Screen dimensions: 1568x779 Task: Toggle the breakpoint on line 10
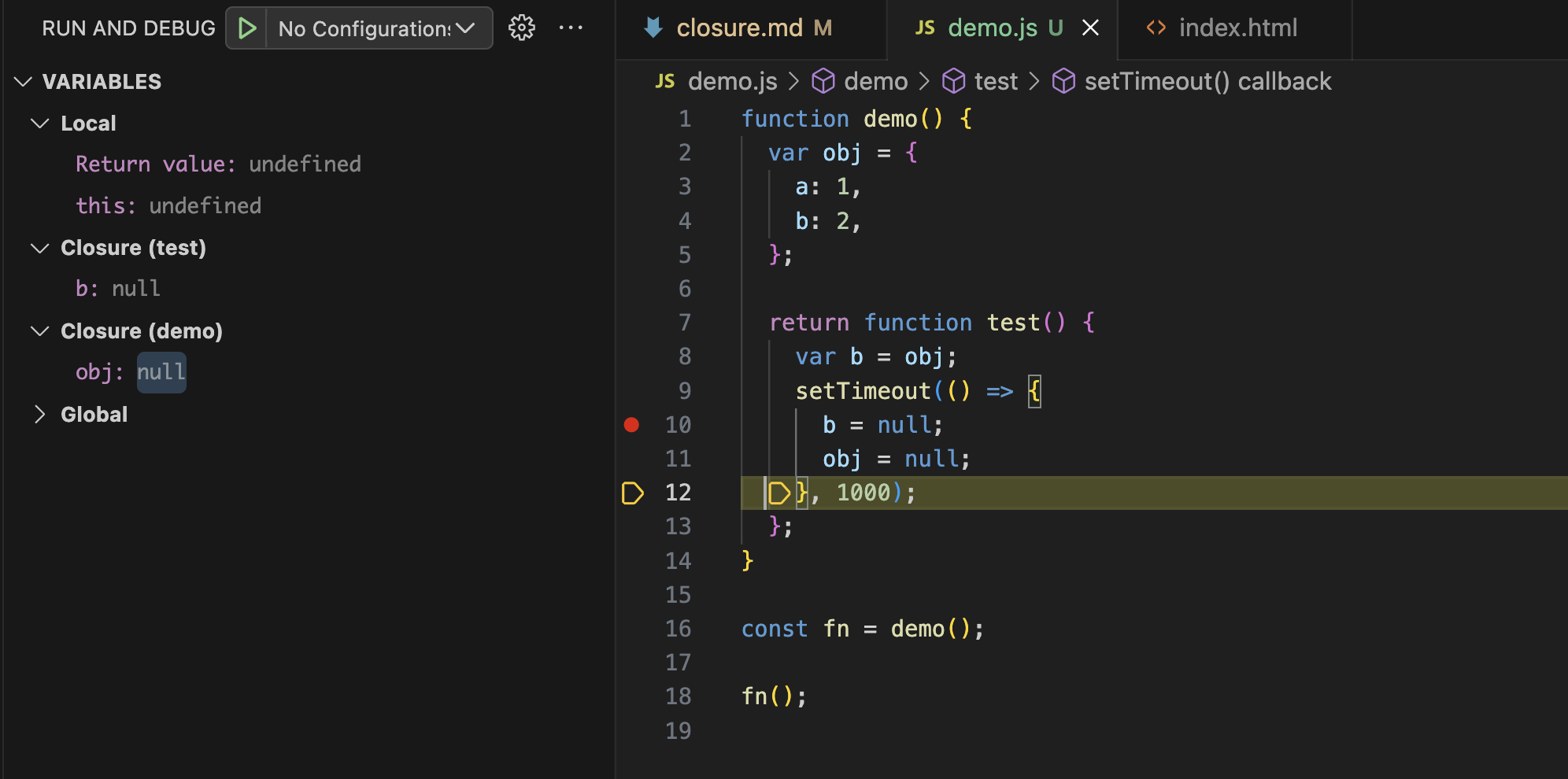click(631, 425)
